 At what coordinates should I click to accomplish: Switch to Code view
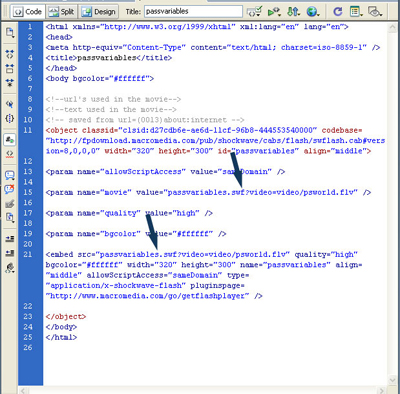28,12
